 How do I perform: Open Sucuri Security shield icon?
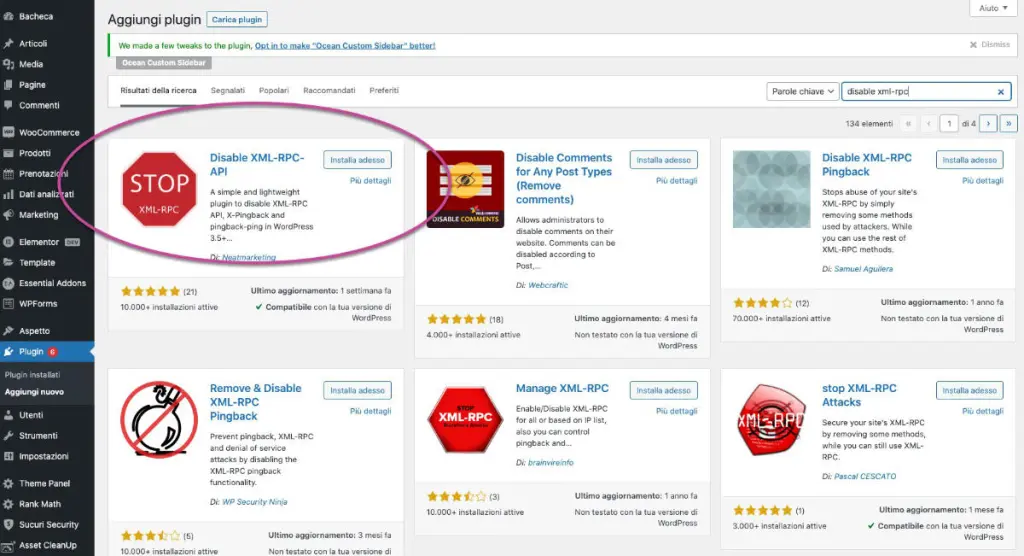[x=8, y=525]
